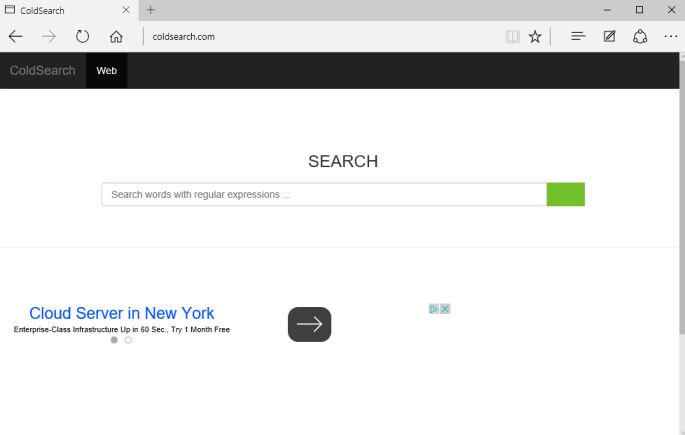The height and width of the screenshot is (435, 685).
Task: Click the ad arrow button
Action: coord(309,324)
